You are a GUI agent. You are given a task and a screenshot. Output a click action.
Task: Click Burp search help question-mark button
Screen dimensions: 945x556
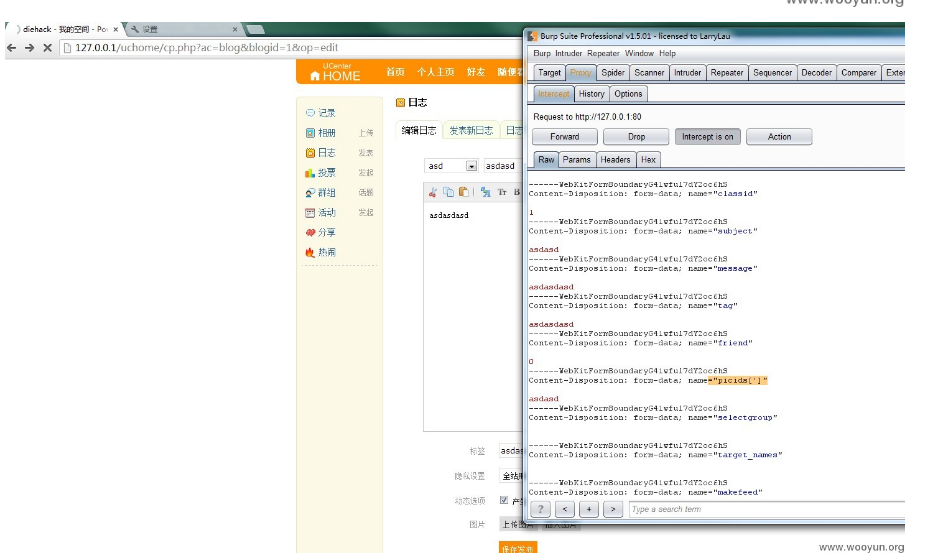tap(541, 510)
